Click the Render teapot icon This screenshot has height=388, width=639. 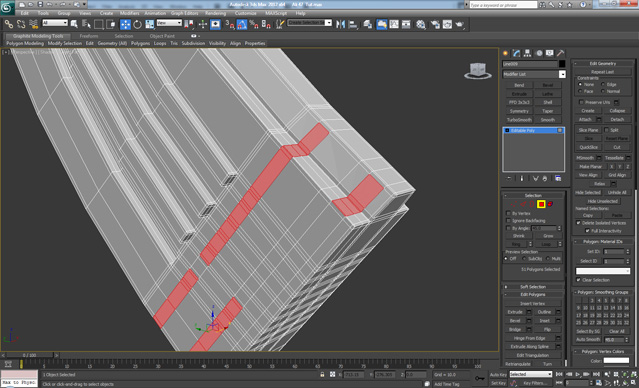click(x=460, y=24)
